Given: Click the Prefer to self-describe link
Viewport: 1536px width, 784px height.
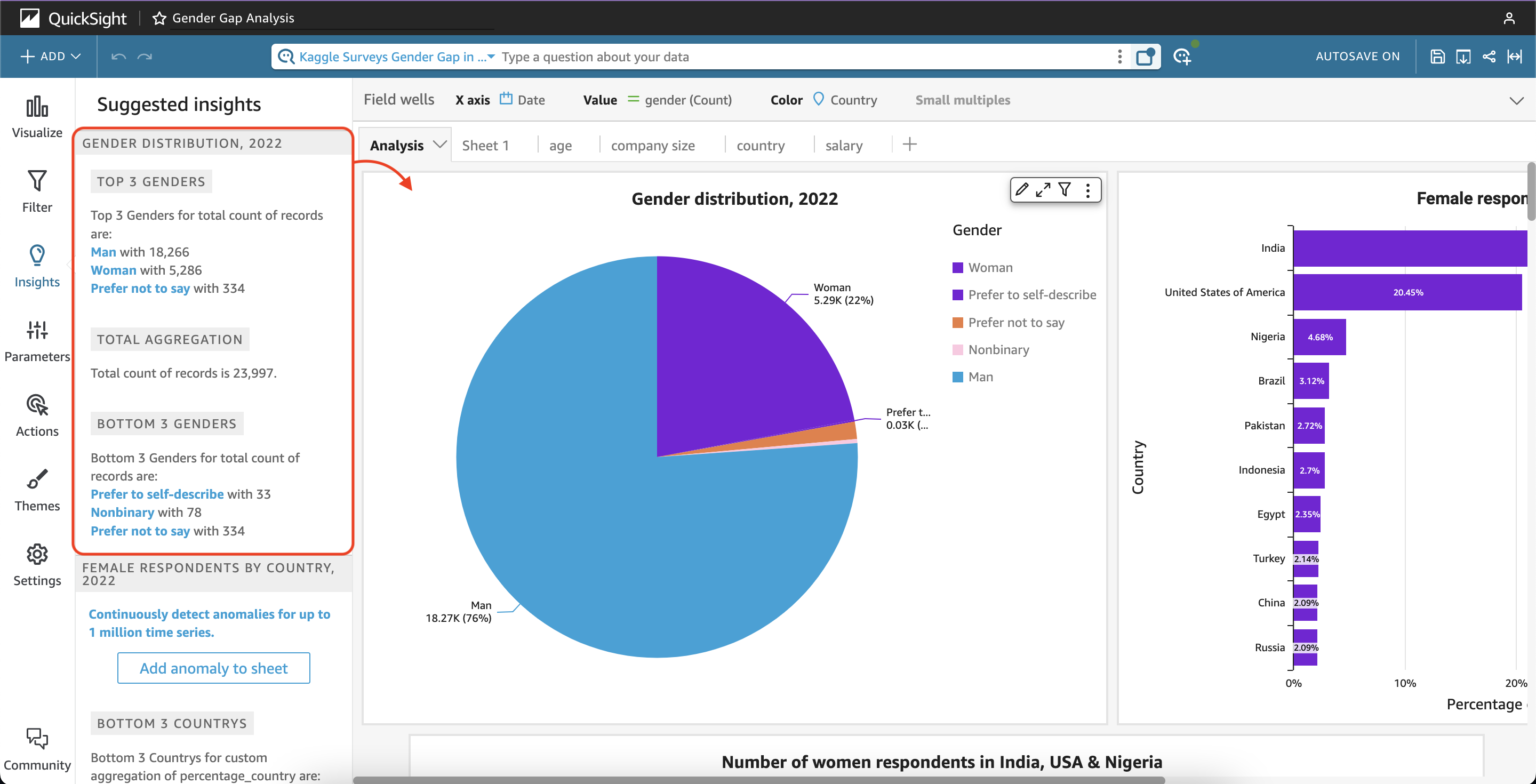Looking at the screenshot, I should tap(157, 494).
